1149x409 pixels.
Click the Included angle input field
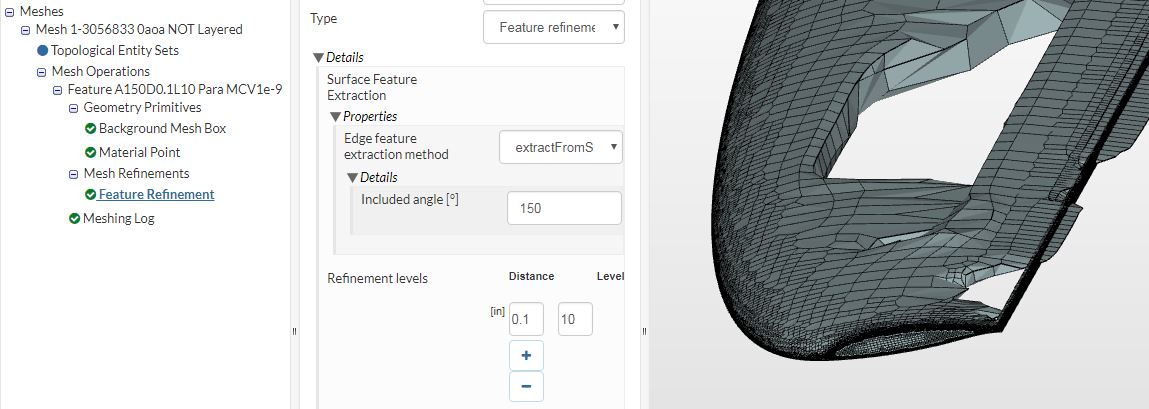tap(564, 209)
